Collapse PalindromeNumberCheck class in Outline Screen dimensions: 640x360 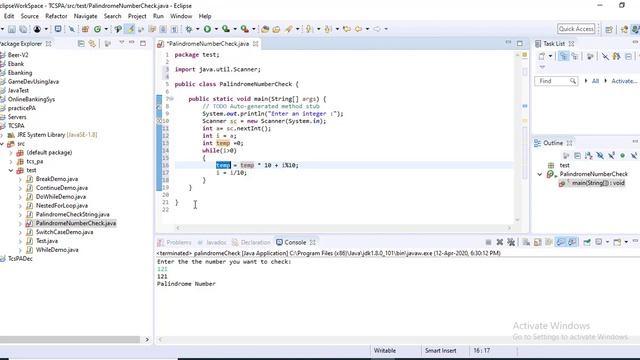540,174
